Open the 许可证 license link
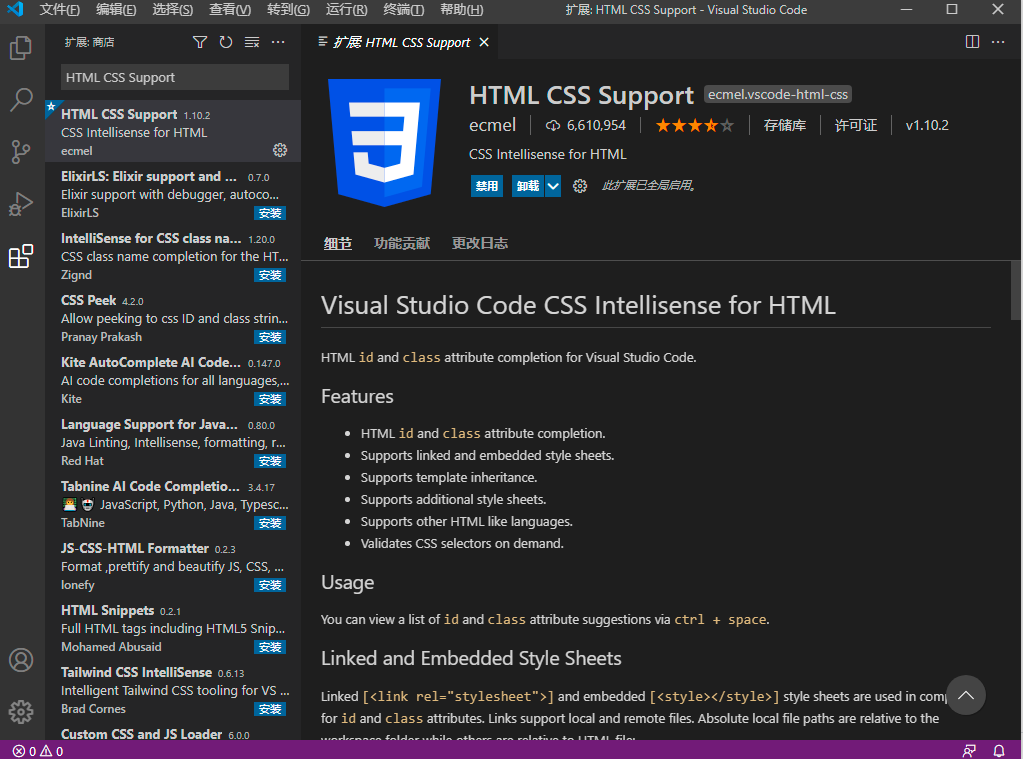Viewport: 1023px width, 759px height. click(x=856, y=125)
